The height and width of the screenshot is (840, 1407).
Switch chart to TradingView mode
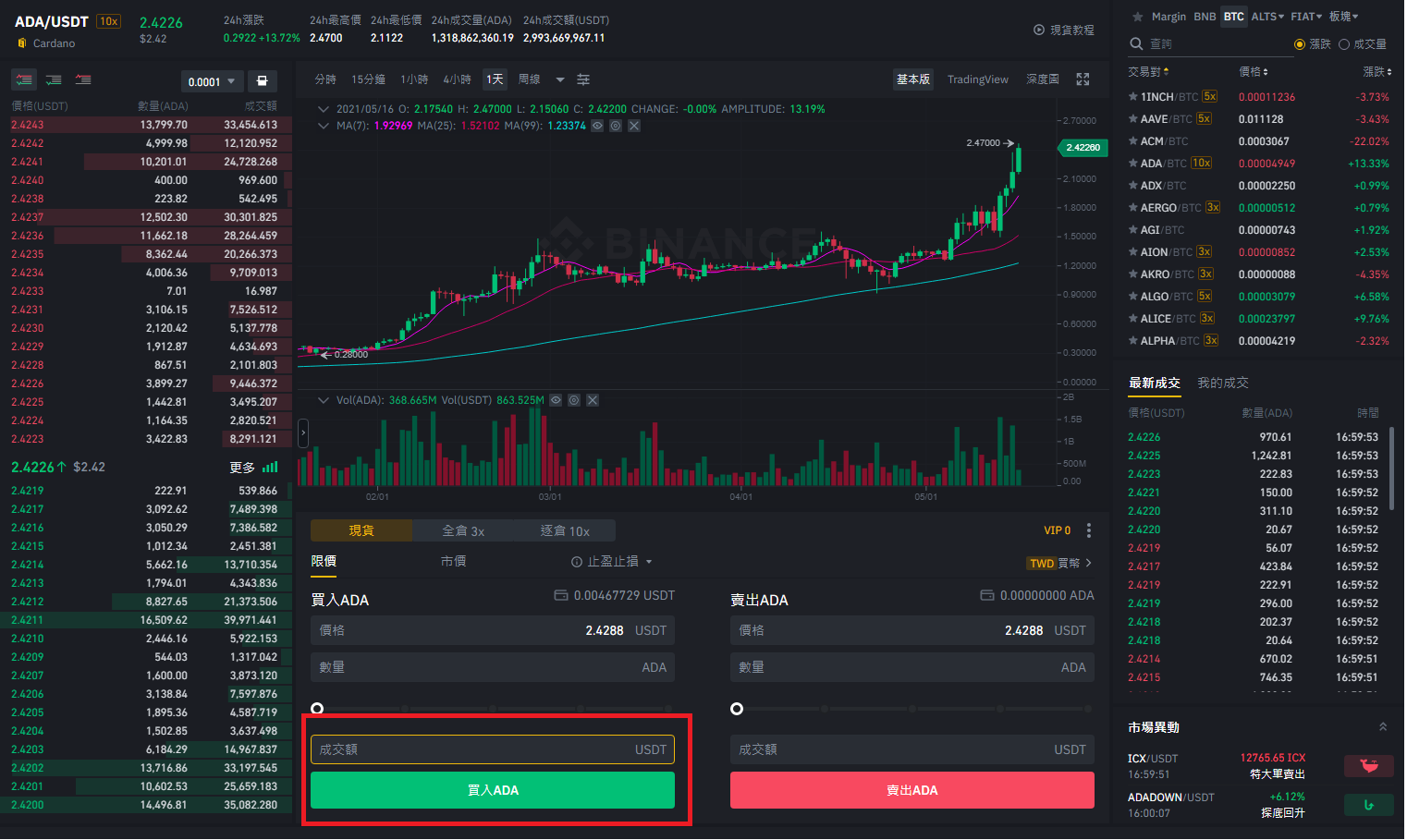(x=977, y=79)
